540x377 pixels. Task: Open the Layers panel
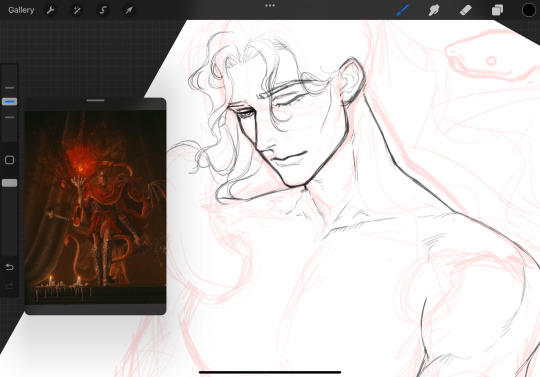(497, 10)
